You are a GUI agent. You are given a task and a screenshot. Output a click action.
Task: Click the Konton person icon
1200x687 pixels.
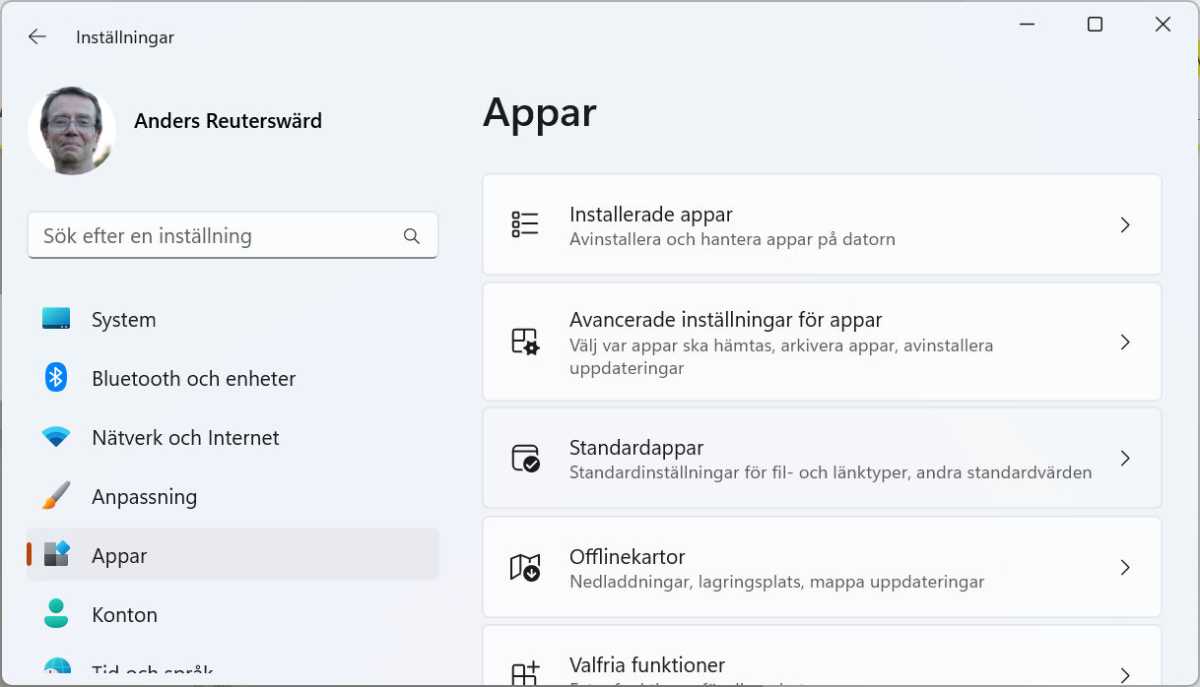(56, 614)
